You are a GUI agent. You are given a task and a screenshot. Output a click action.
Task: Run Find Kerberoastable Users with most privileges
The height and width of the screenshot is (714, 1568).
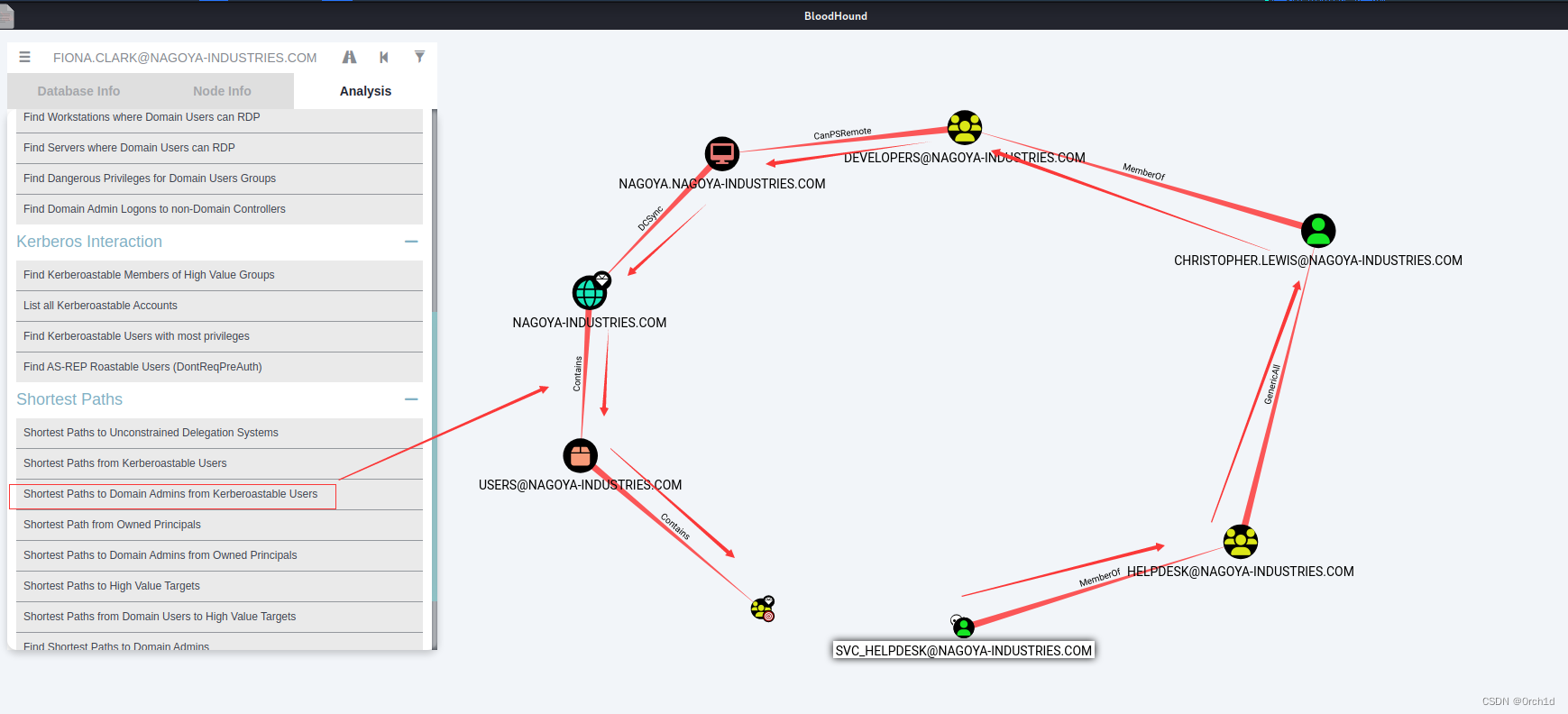point(219,336)
